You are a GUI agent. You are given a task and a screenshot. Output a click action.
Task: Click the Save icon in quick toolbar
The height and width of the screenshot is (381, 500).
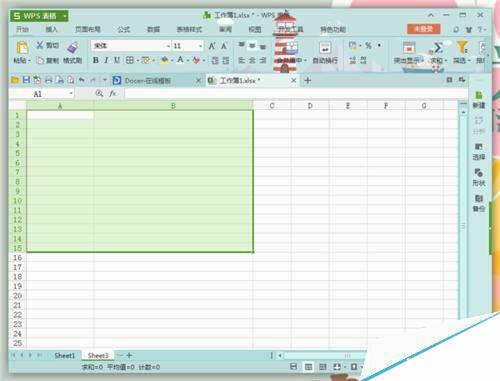(x=26, y=80)
